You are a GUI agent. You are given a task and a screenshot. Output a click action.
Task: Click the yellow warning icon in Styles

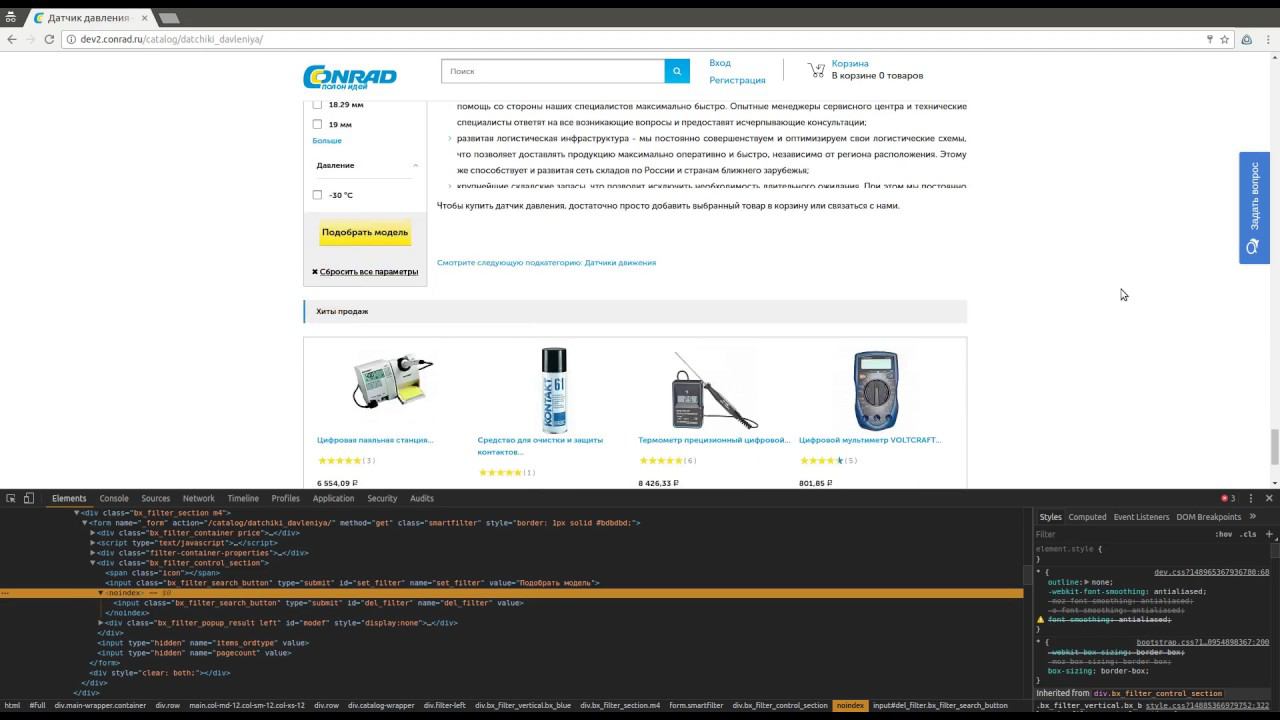click(x=1040, y=620)
